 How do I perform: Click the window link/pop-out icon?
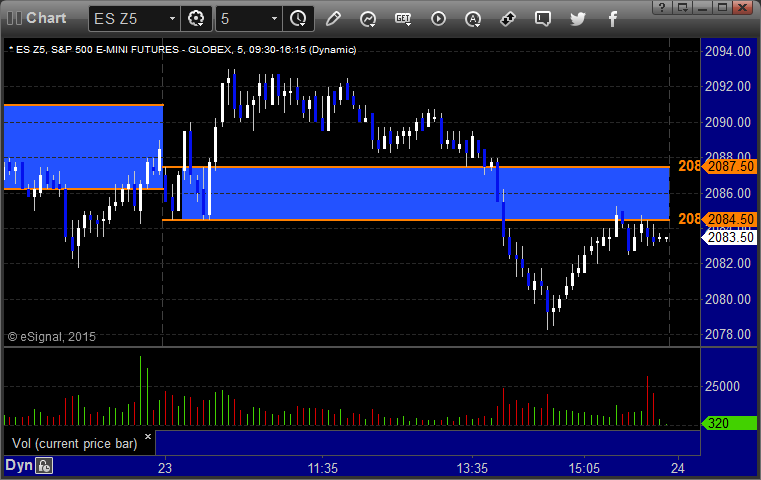pos(683,7)
